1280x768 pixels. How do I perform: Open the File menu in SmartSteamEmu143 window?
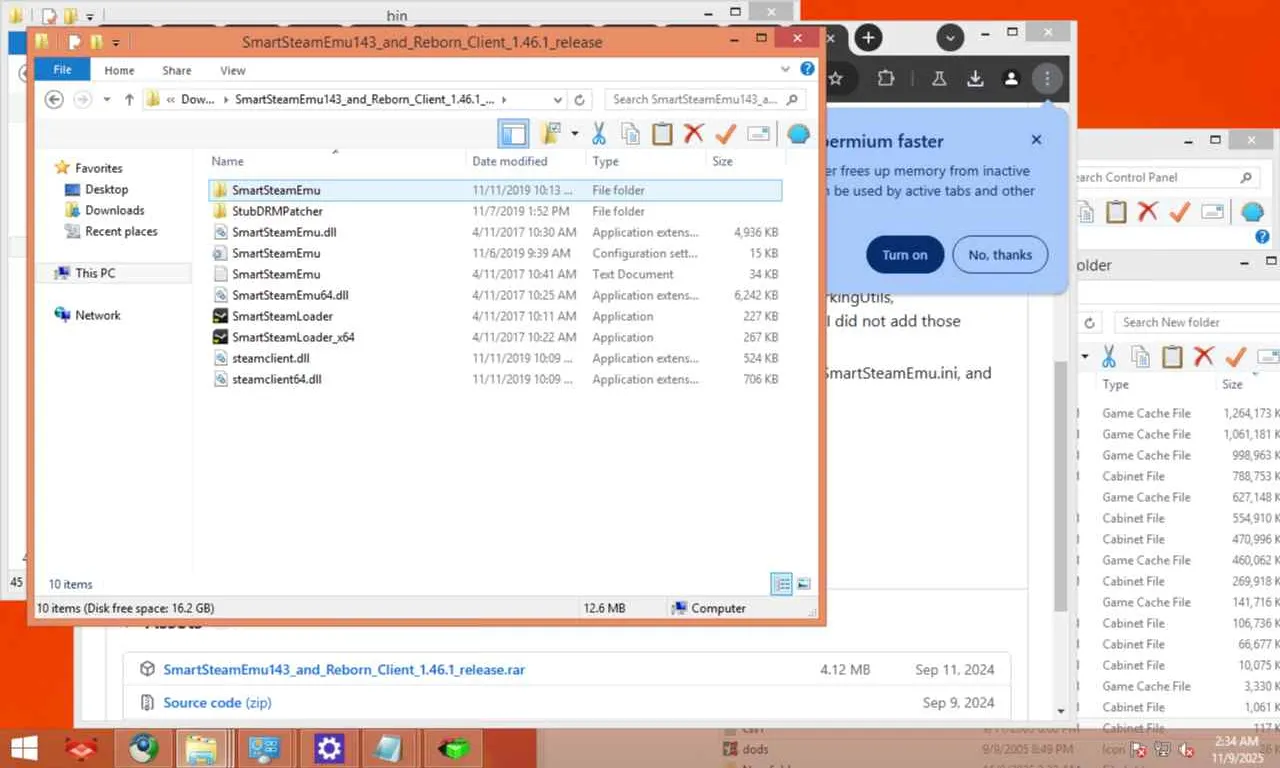click(x=62, y=70)
